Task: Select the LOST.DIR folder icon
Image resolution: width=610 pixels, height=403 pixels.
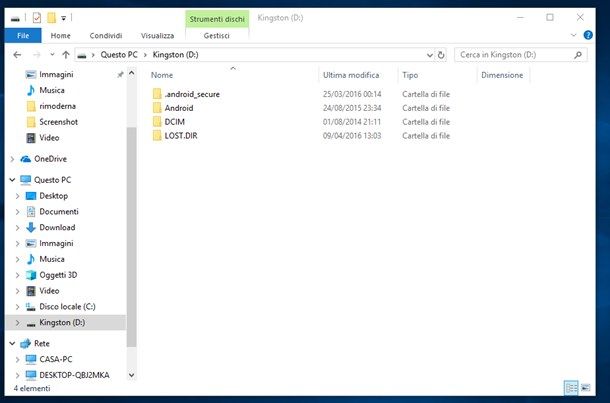Action: tap(157, 135)
